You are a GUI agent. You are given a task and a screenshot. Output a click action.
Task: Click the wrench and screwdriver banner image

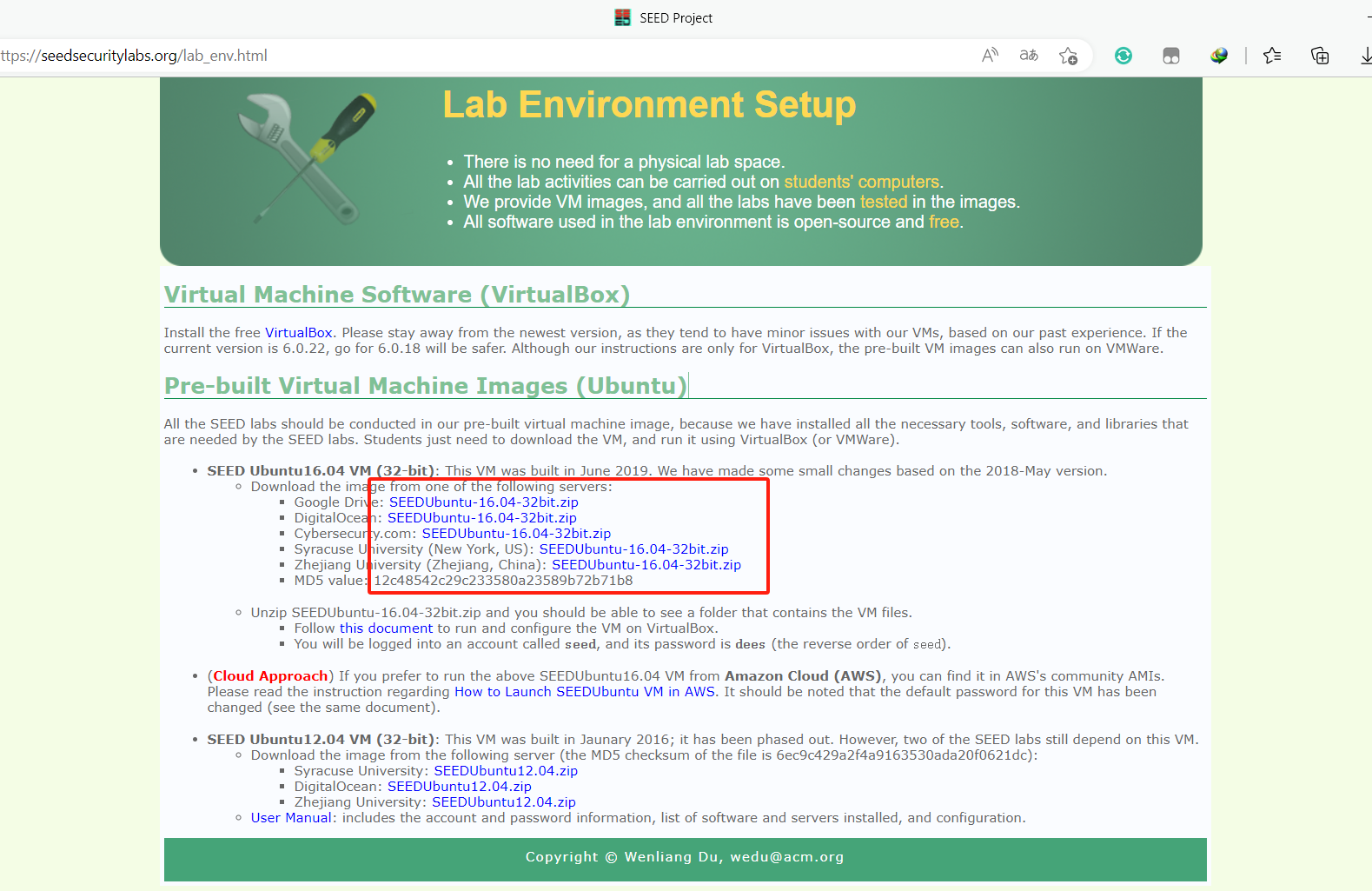pos(306,158)
